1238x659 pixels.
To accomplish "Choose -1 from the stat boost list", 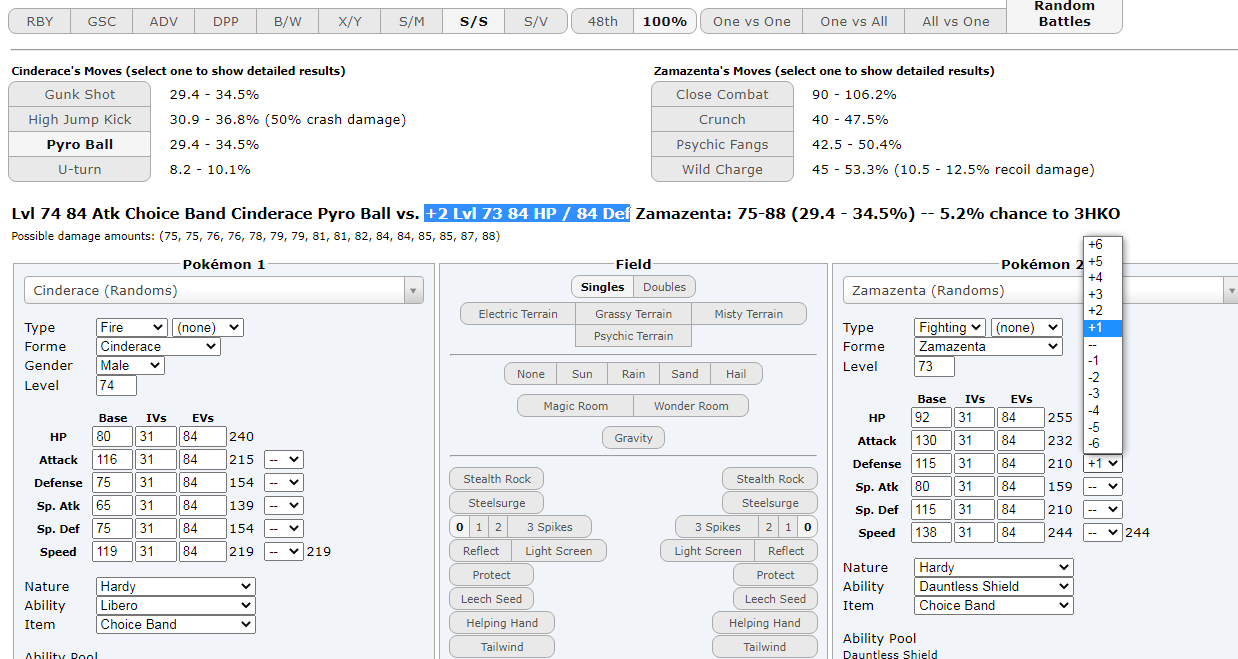I will [x=1094, y=361].
